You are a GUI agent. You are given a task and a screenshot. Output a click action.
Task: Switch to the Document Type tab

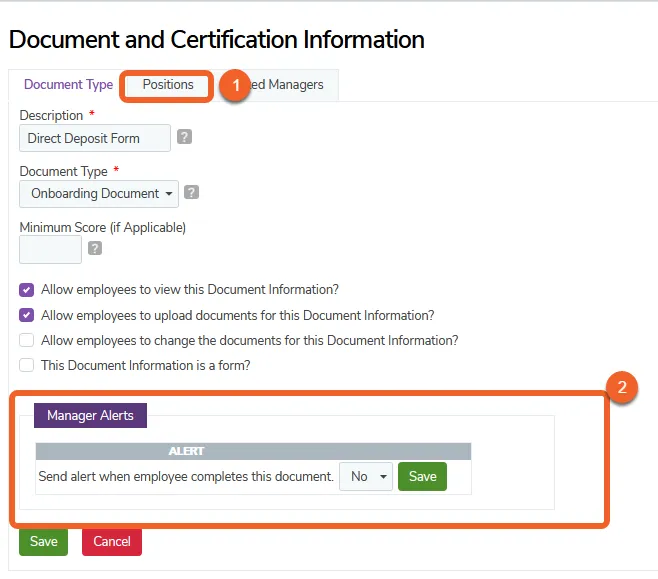(x=68, y=84)
